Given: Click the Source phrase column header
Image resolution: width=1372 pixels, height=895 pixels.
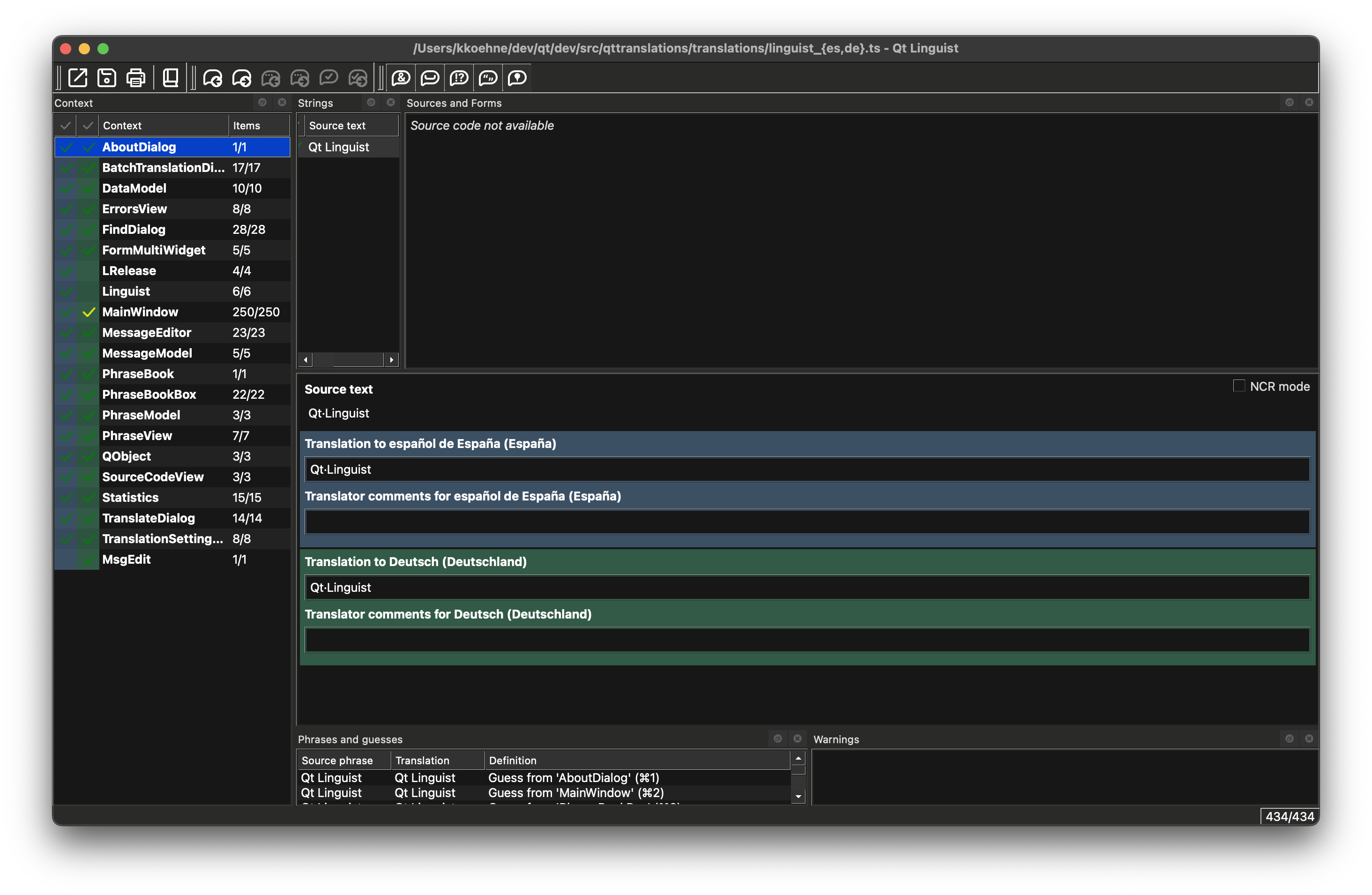Looking at the screenshot, I should pyautogui.click(x=344, y=761).
